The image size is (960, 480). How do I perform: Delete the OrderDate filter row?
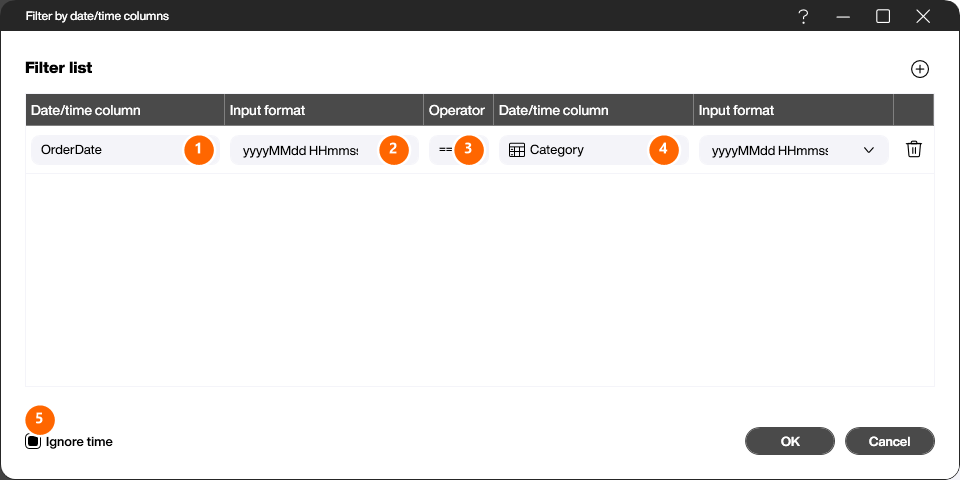913,149
